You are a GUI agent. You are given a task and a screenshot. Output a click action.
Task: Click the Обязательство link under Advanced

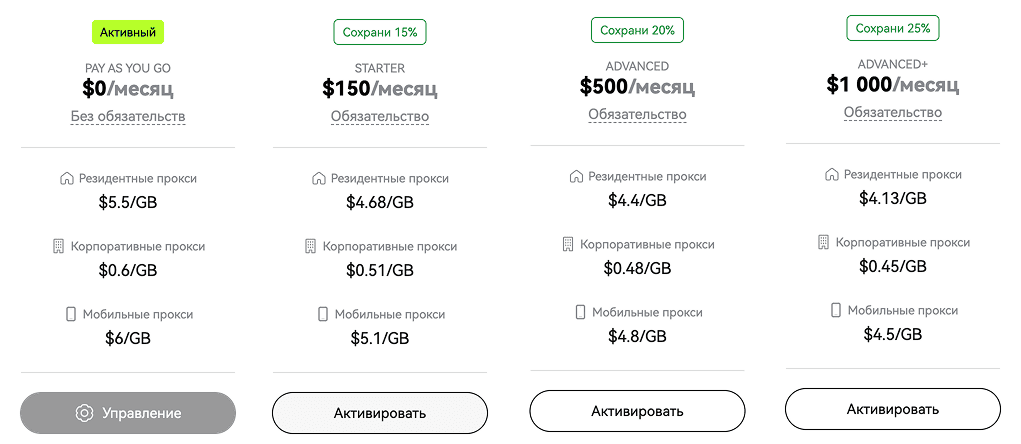tap(637, 115)
